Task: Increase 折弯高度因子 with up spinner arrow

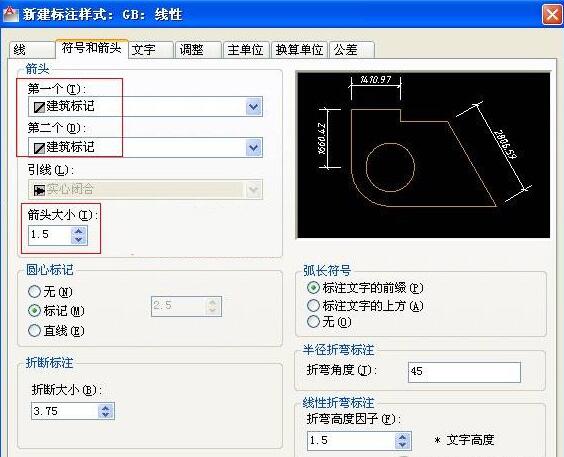Action: click(402, 437)
